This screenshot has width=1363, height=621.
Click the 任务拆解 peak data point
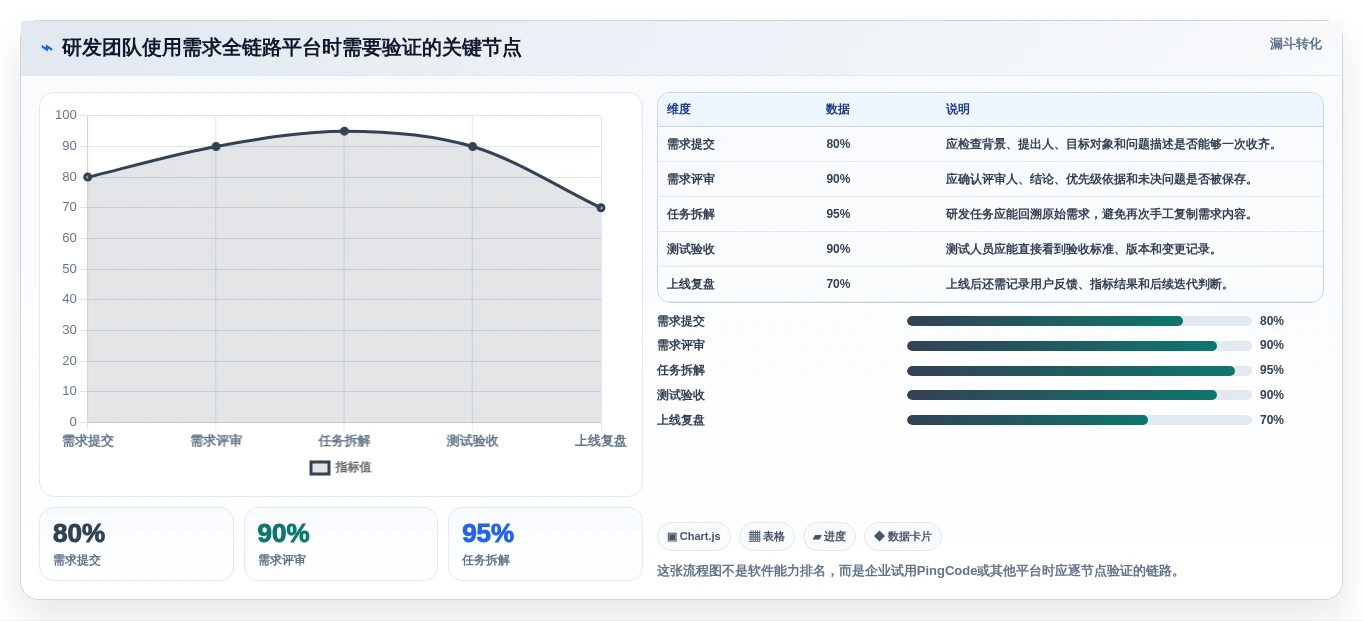[x=344, y=131]
